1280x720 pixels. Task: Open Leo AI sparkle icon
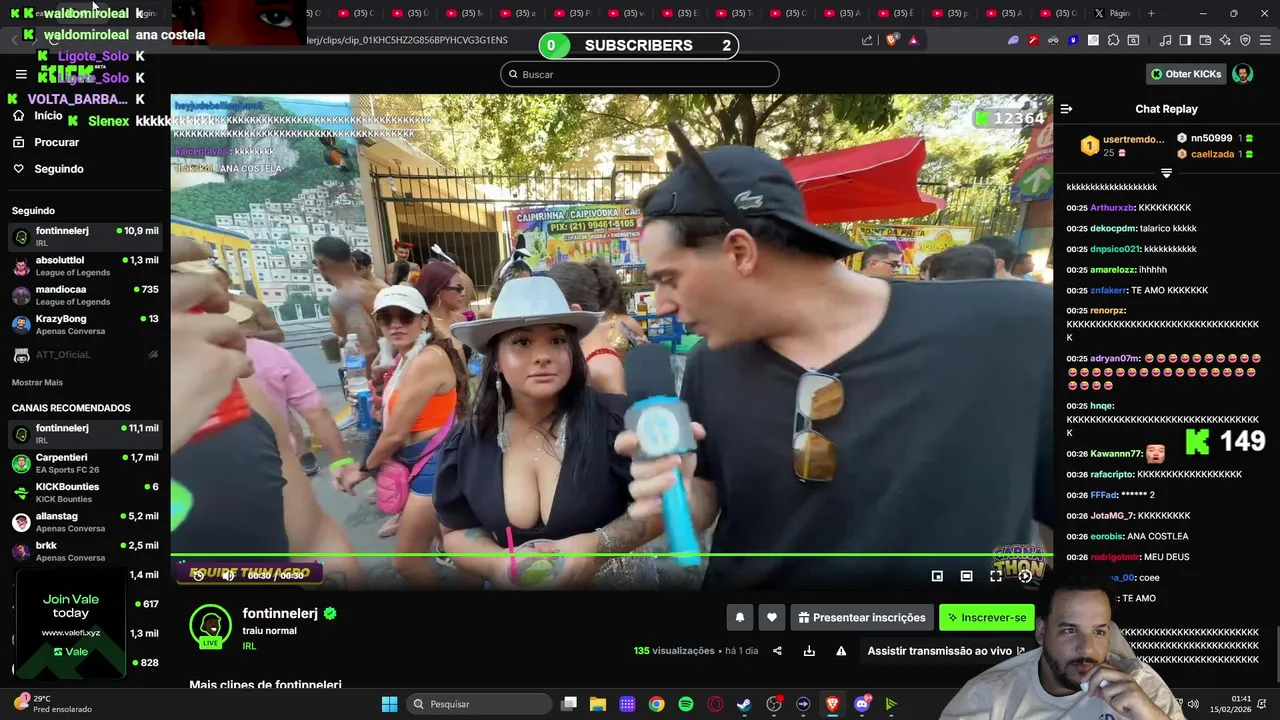pos(1225,40)
